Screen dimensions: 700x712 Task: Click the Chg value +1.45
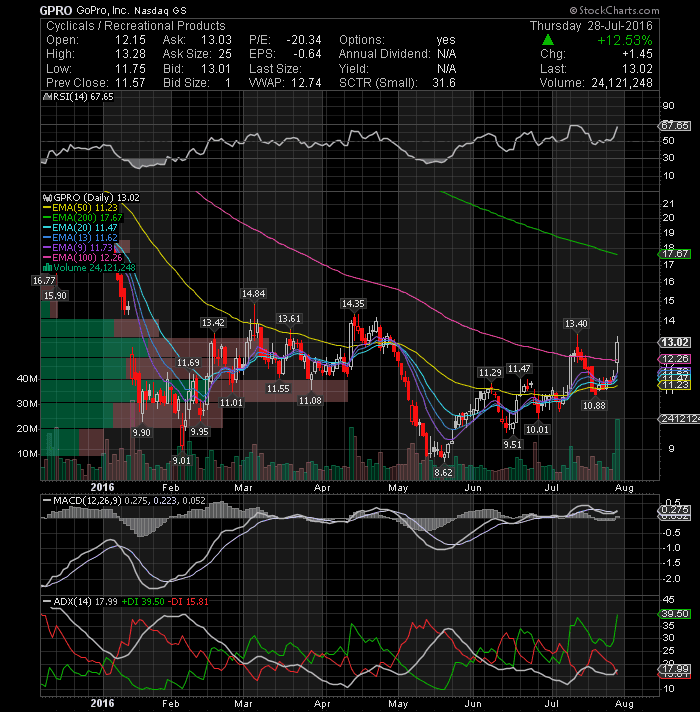(x=637, y=54)
